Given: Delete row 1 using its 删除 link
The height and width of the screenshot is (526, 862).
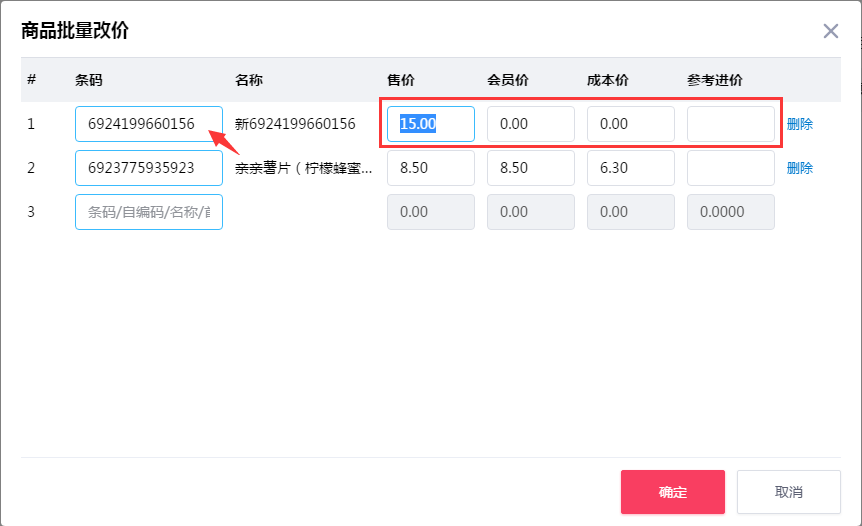Looking at the screenshot, I should pos(799,124).
